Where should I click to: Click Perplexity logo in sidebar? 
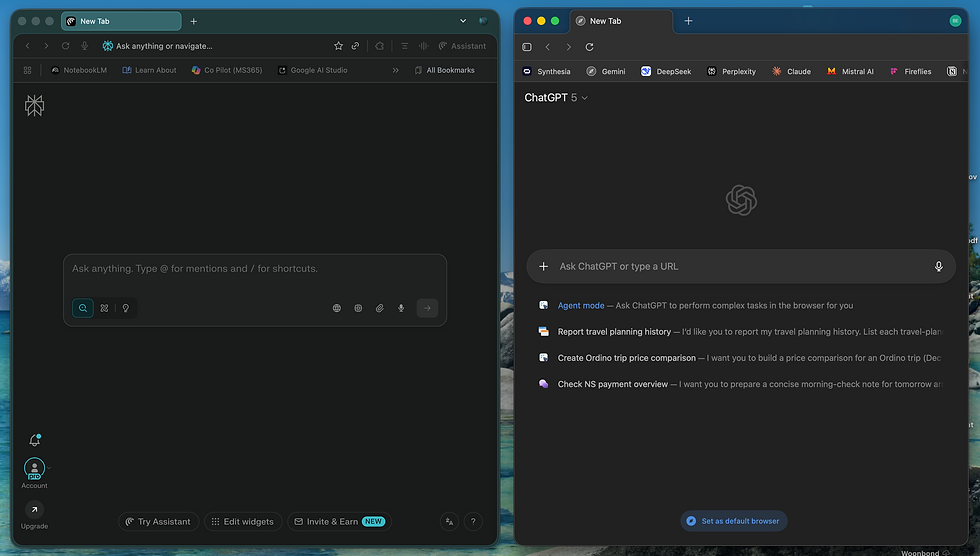tap(34, 106)
